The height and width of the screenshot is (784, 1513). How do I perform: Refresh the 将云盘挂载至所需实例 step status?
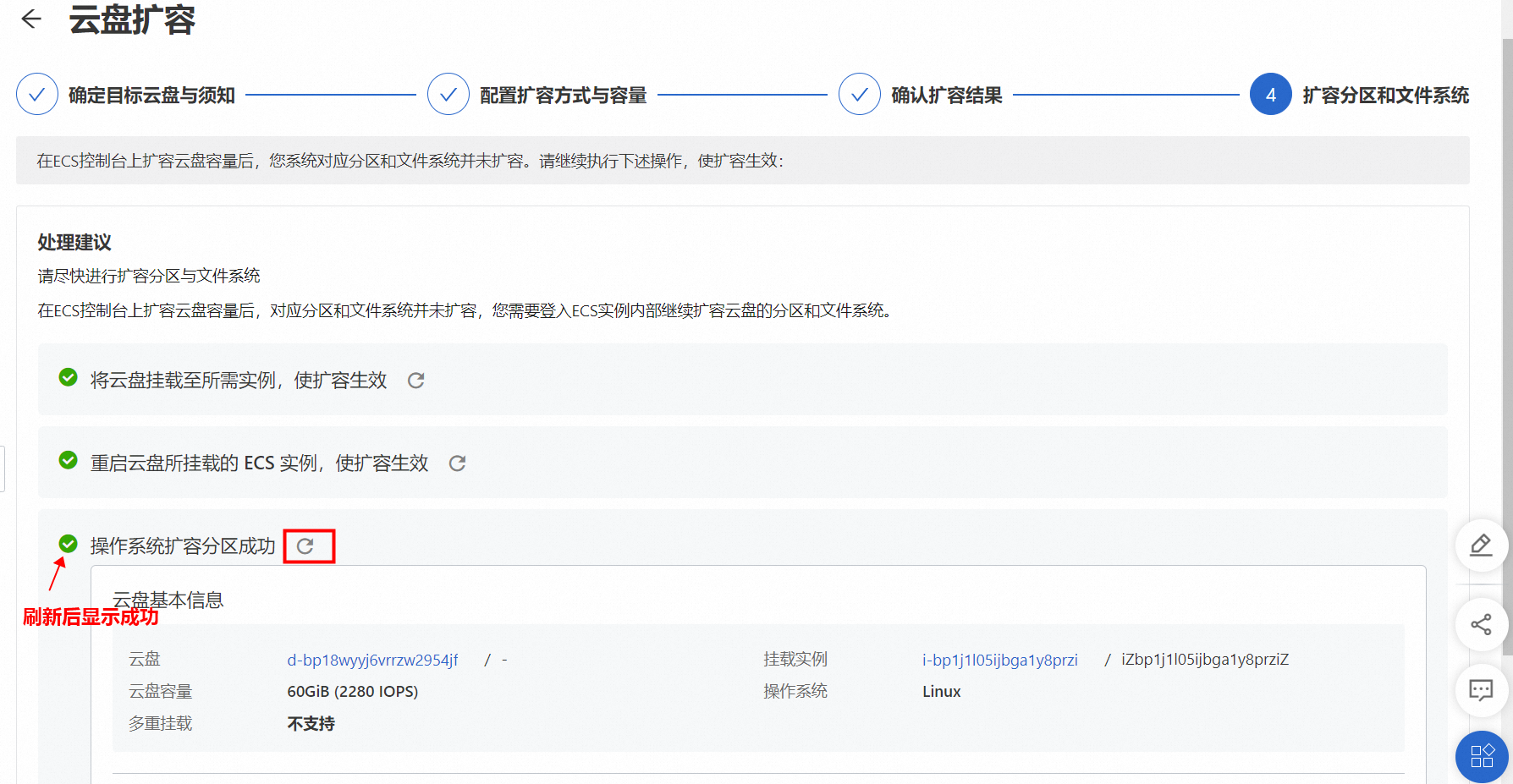(415, 381)
